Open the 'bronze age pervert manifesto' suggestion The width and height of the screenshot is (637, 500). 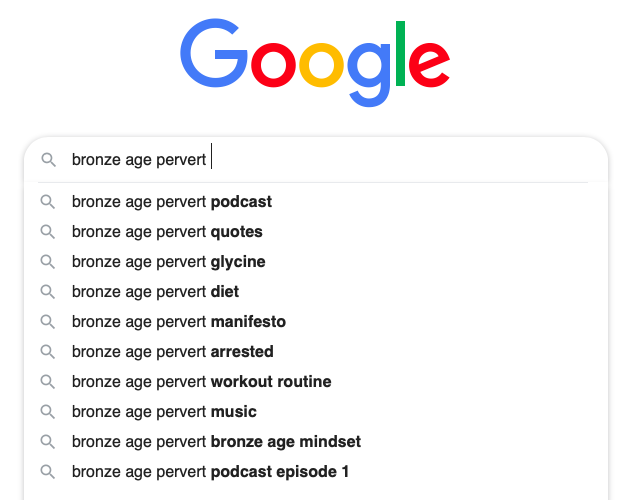(x=179, y=322)
